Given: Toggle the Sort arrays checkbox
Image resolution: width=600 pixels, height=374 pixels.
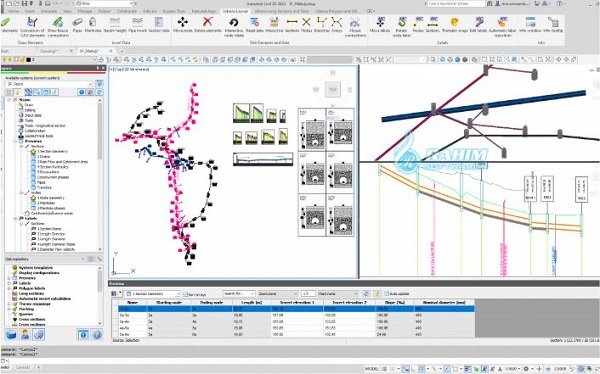Looking at the screenshot, I should tap(185, 294).
